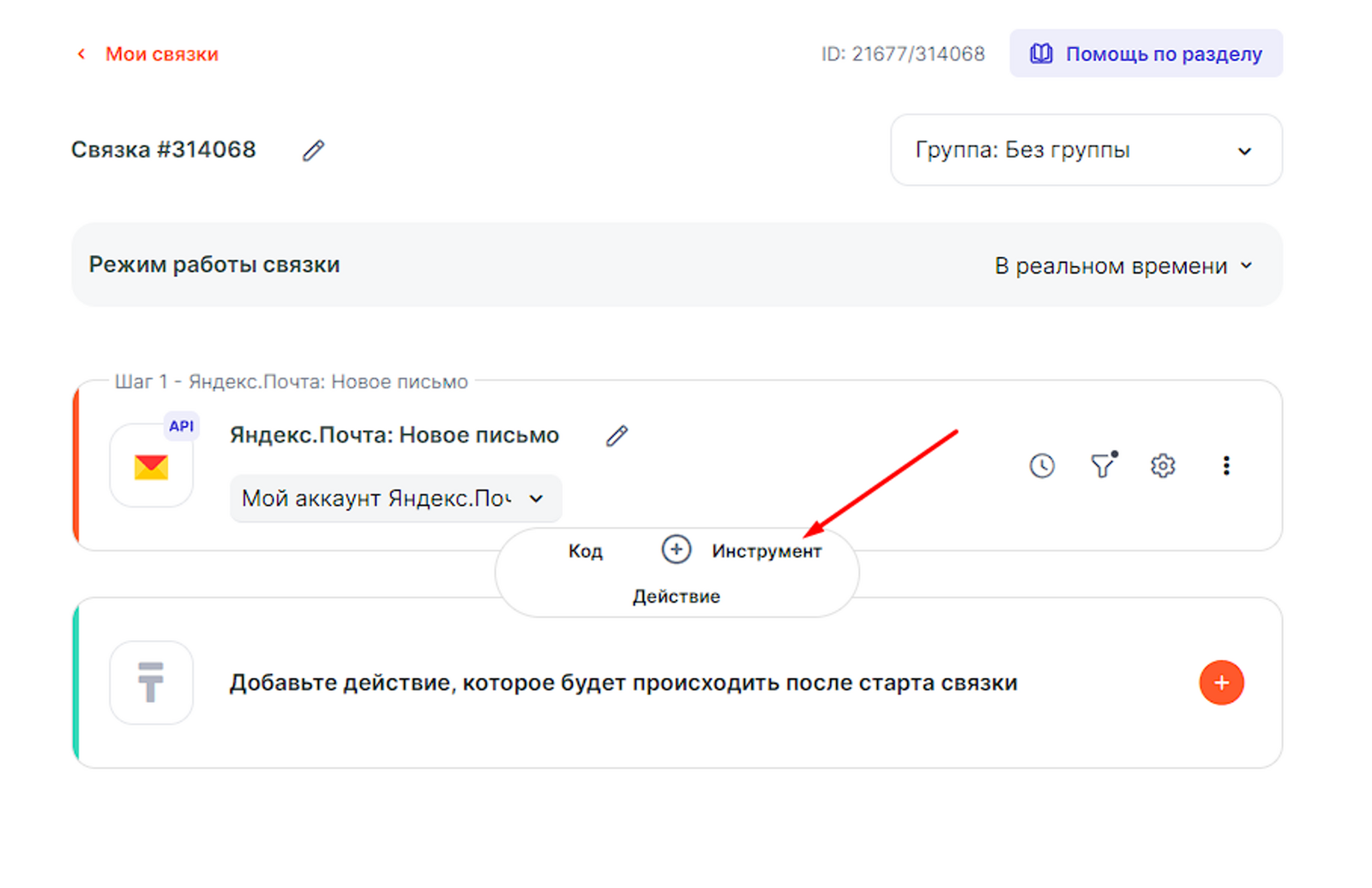Click the gray placeholder action icon
Image resolution: width=1372 pixels, height=888 pixels.
pyautogui.click(x=152, y=682)
